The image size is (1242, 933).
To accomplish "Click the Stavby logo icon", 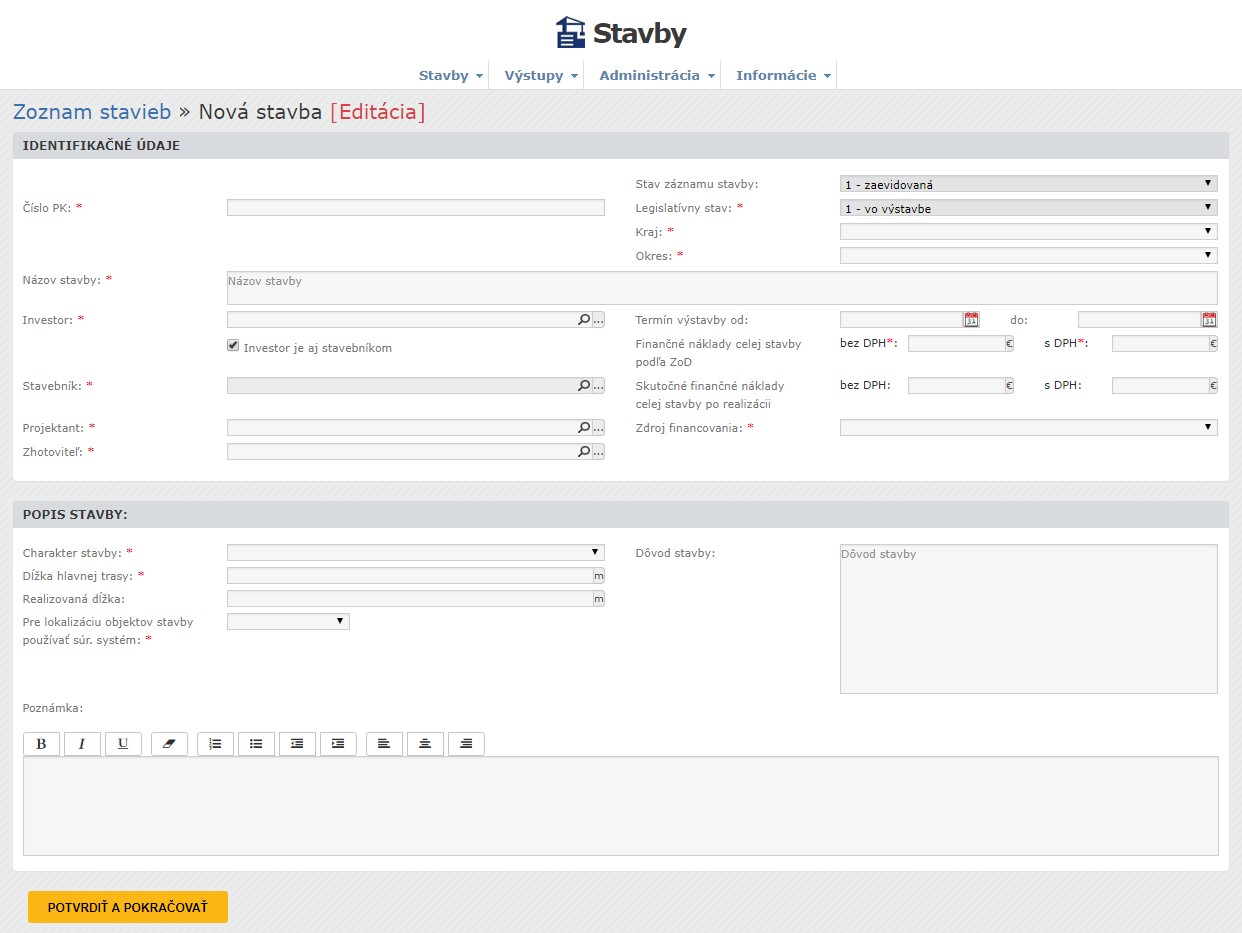I will pyautogui.click(x=570, y=33).
